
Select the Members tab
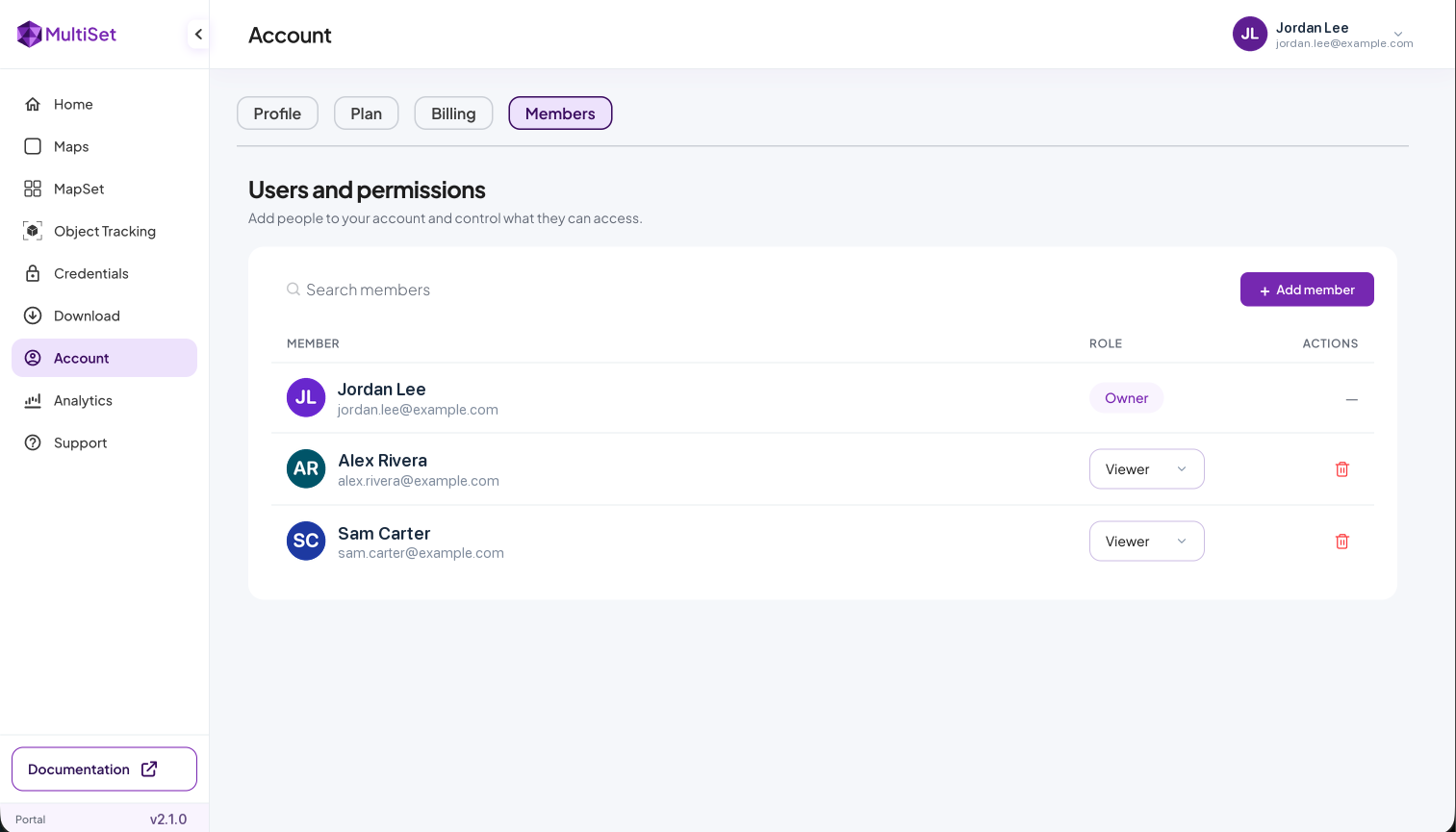pos(560,113)
